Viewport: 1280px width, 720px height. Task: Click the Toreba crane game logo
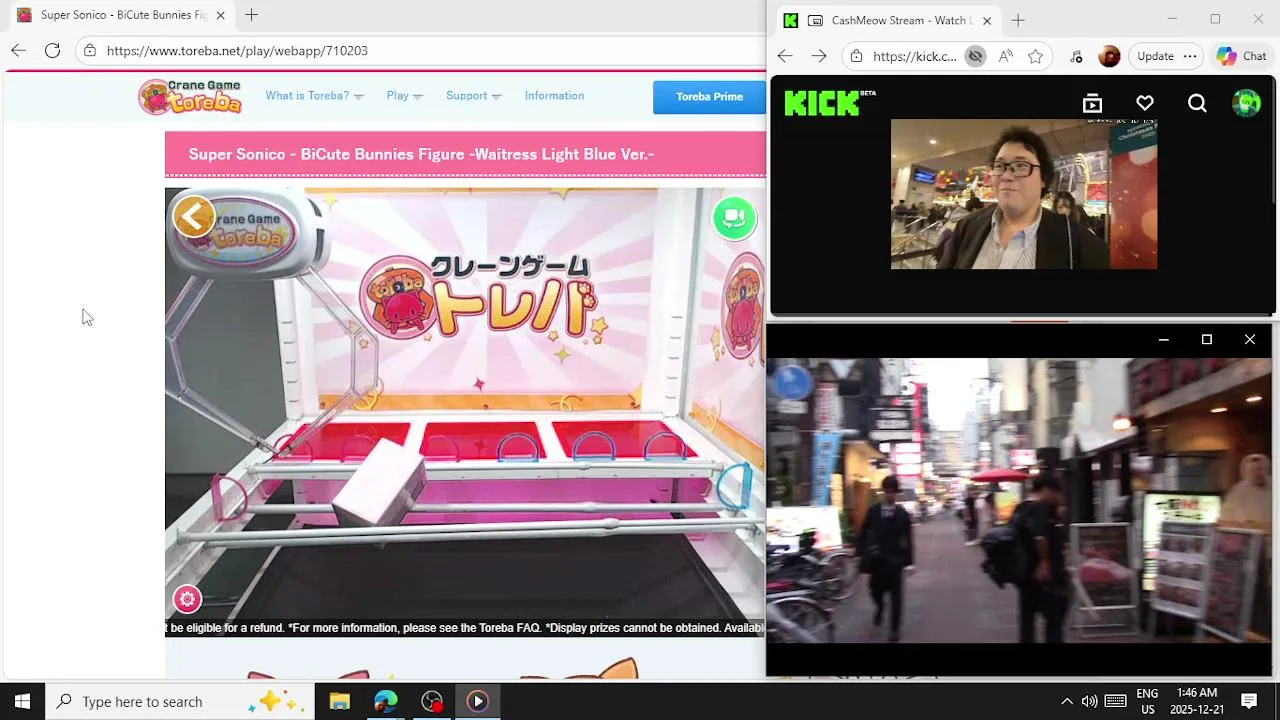[190, 96]
